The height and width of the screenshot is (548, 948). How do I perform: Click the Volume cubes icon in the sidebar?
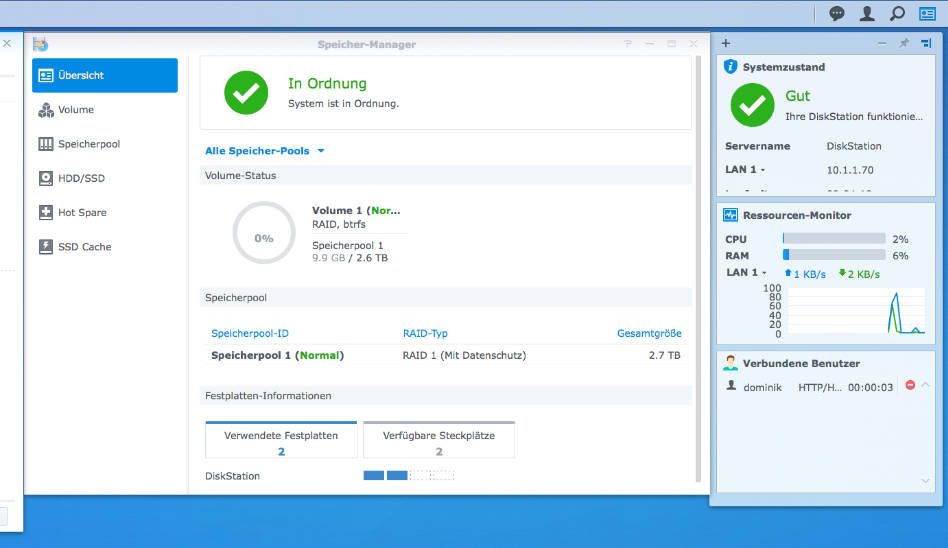[45, 110]
